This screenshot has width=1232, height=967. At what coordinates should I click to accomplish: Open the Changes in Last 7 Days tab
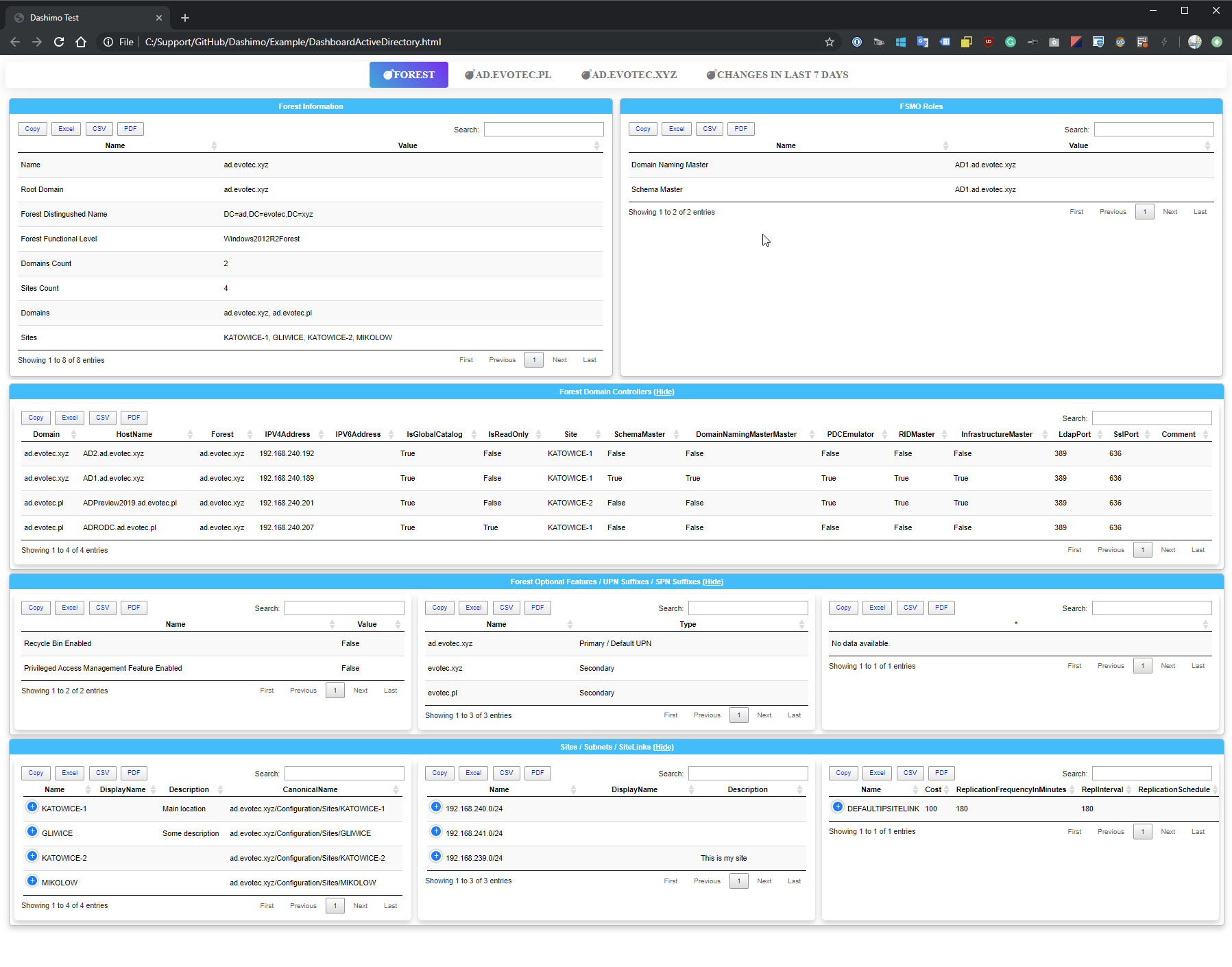pos(777,75)
